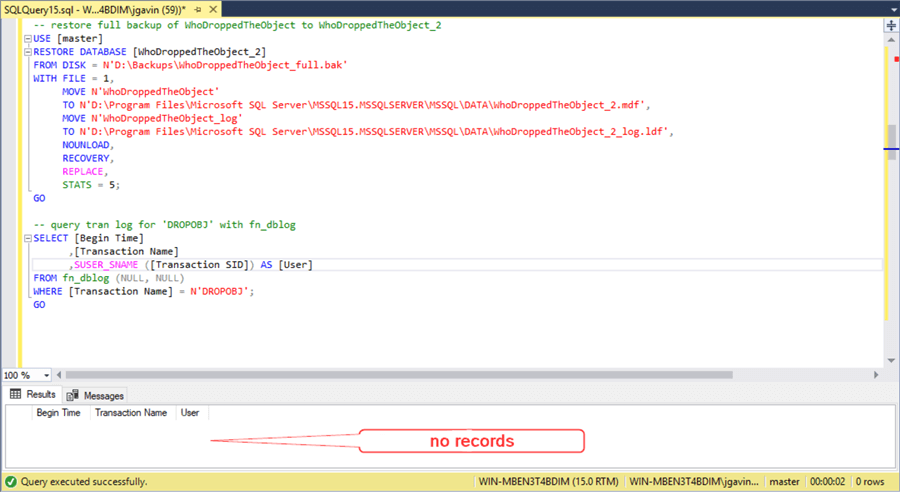Click the WhoDroppedTheObject_full.bak backup path
The height and width of the screenshot is (492, 900).
coord(225,65)
